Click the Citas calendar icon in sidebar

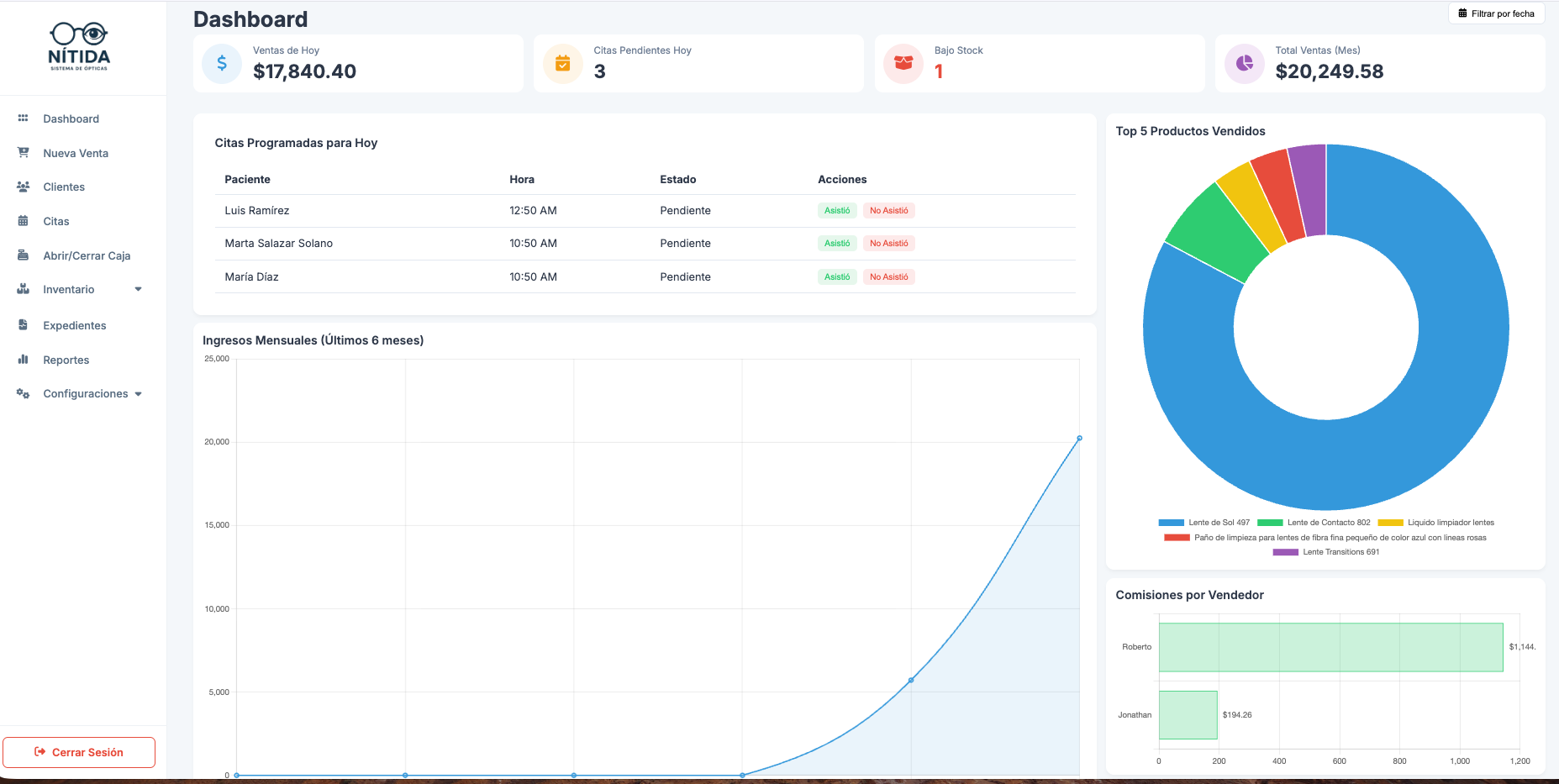tap(24, 221)
